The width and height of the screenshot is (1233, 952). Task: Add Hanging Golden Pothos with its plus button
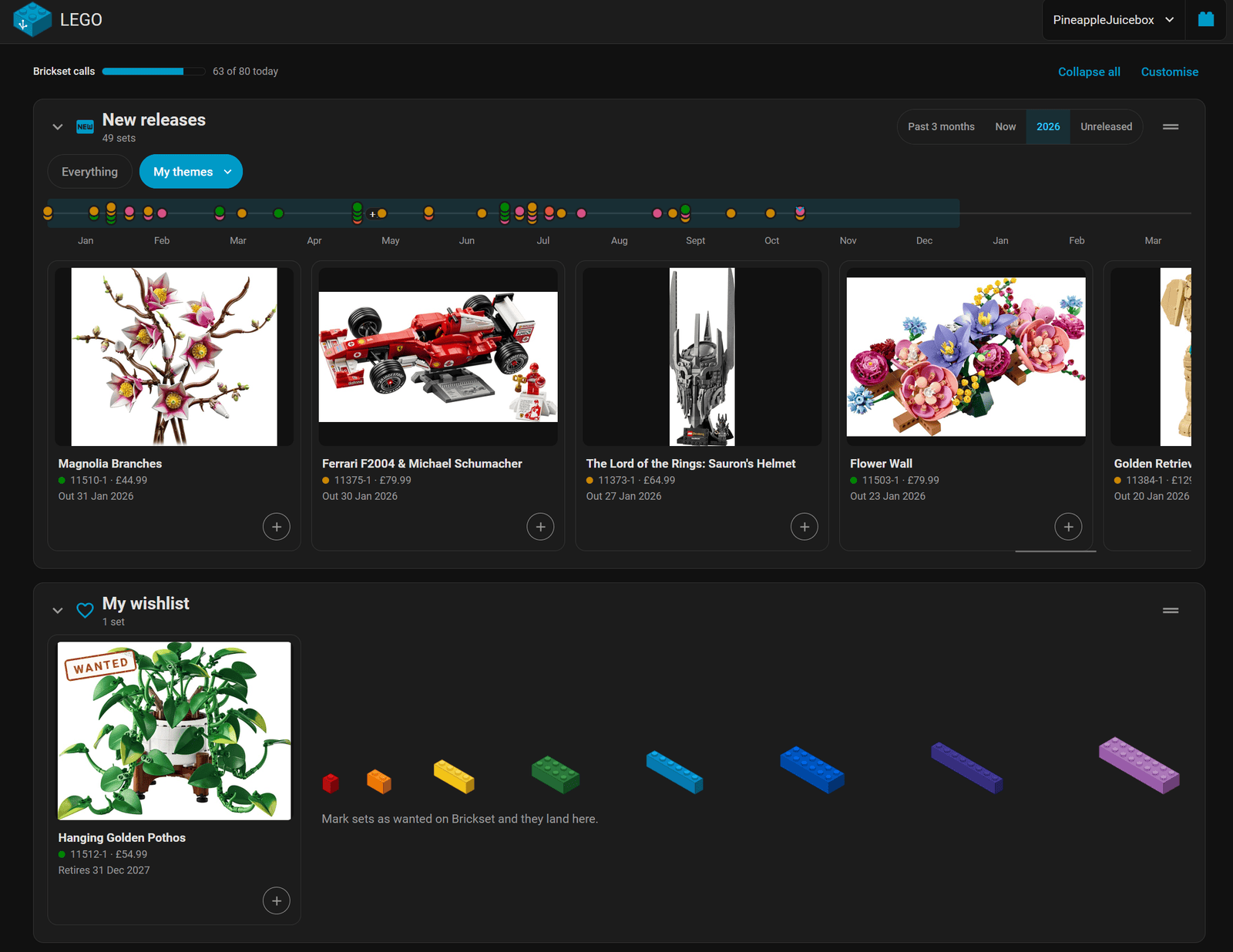point(277,901)
